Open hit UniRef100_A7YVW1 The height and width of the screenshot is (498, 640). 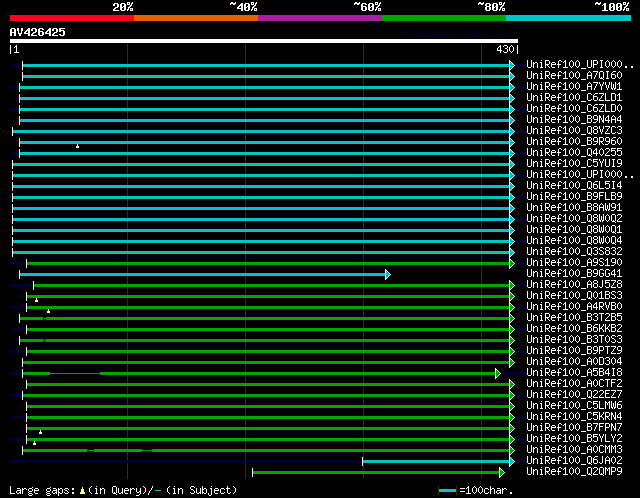point(574,87)
